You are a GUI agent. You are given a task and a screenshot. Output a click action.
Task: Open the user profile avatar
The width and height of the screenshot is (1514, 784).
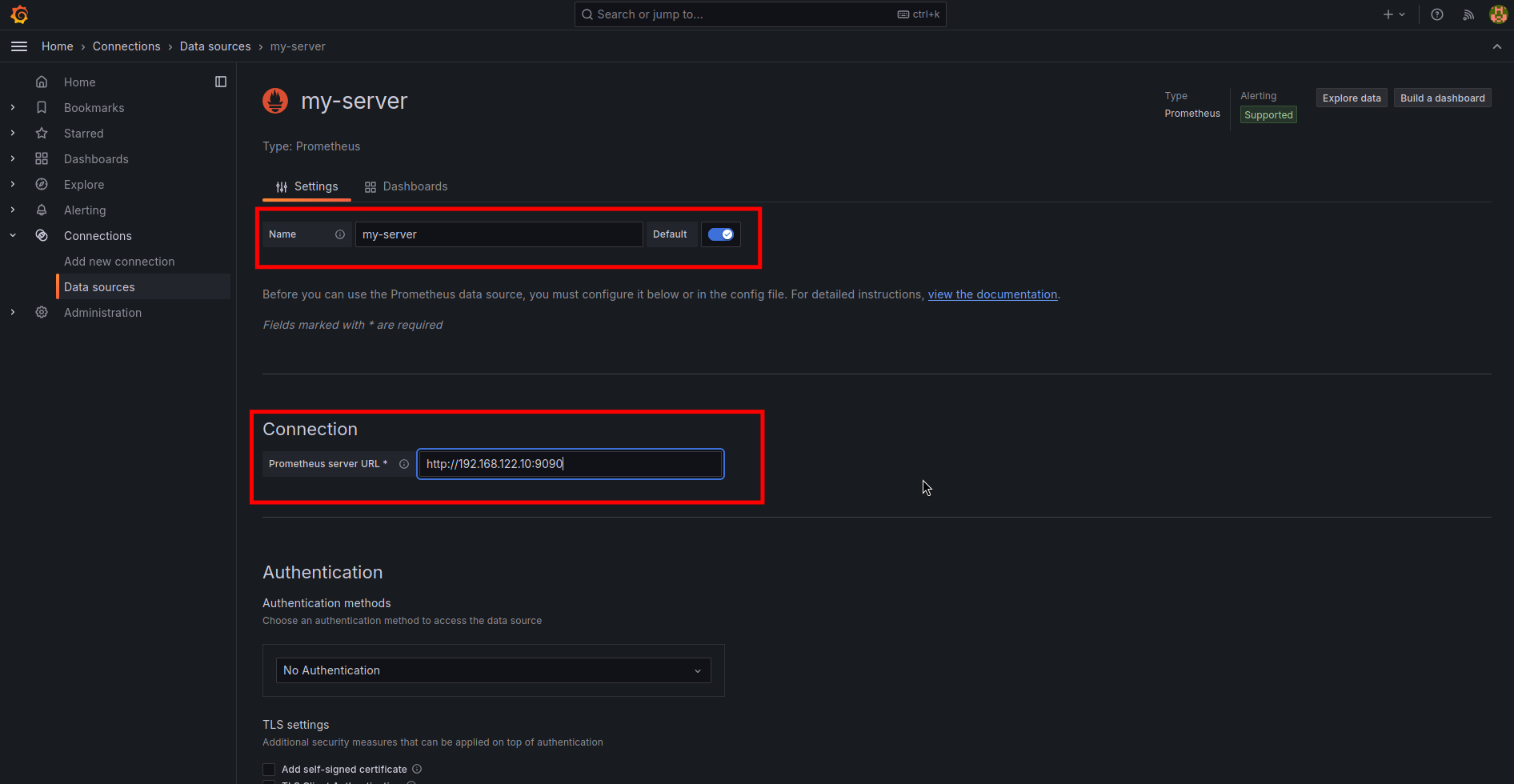click(x=1498, y=14)
